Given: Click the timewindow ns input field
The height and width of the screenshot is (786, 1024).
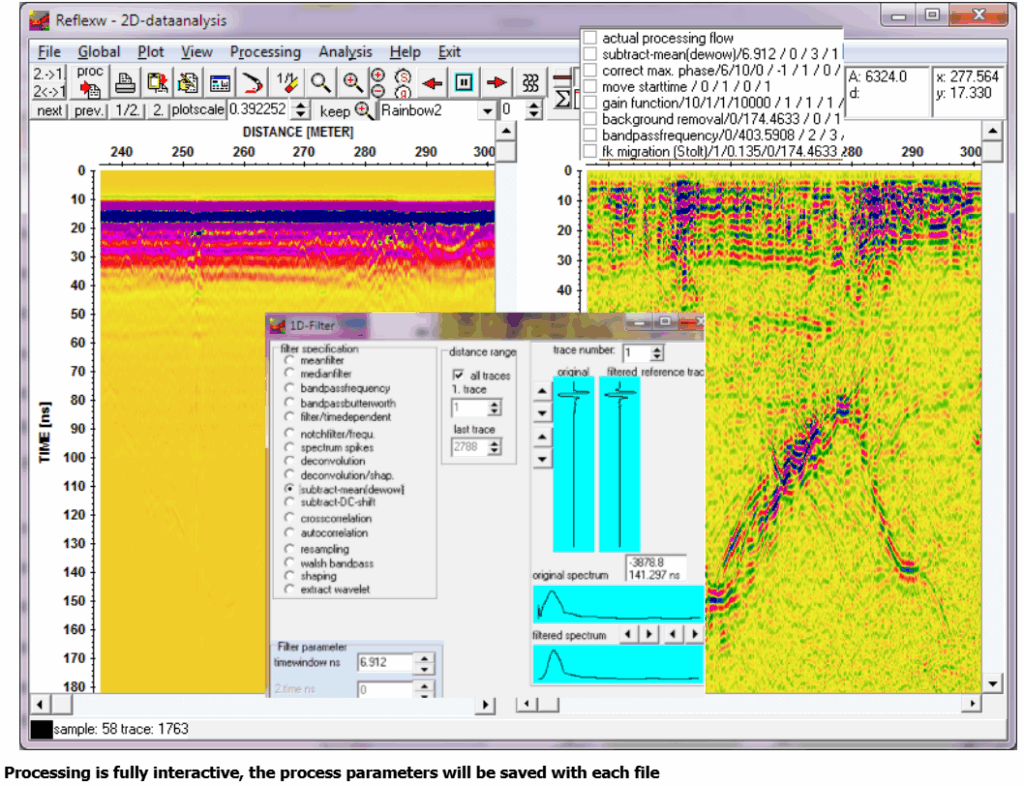Looking at the screenshot, I should (x=385, y=663).
